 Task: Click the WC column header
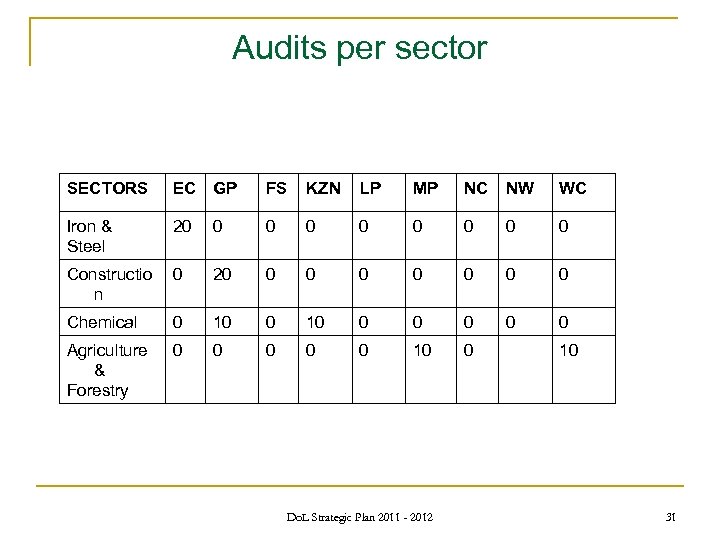(574, 187)
